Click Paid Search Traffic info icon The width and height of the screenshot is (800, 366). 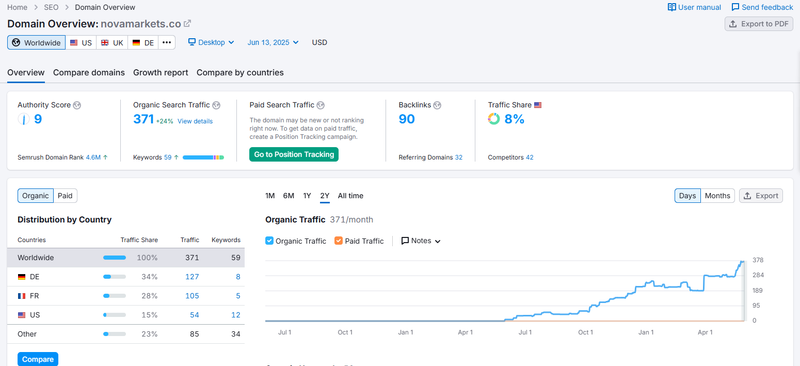coord(320,105)
